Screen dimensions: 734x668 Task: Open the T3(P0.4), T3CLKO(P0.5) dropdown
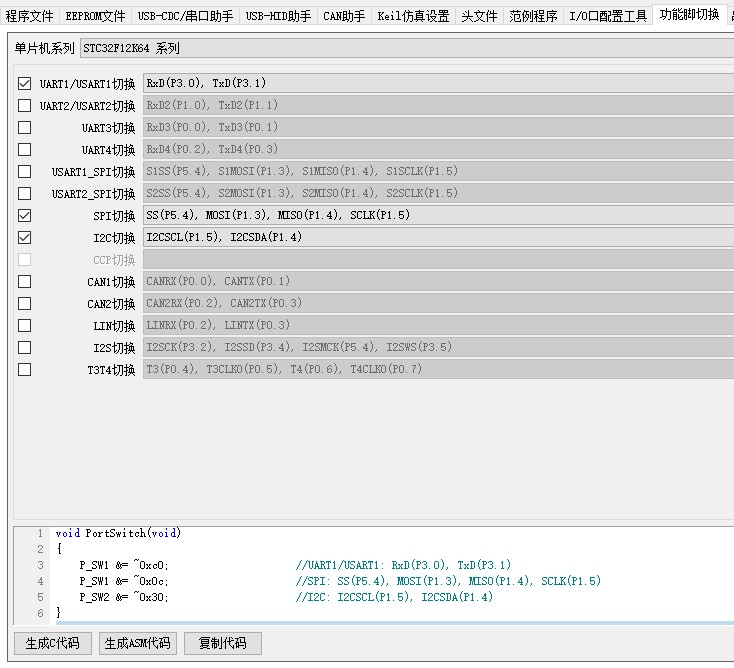click(x=438, y=369)
